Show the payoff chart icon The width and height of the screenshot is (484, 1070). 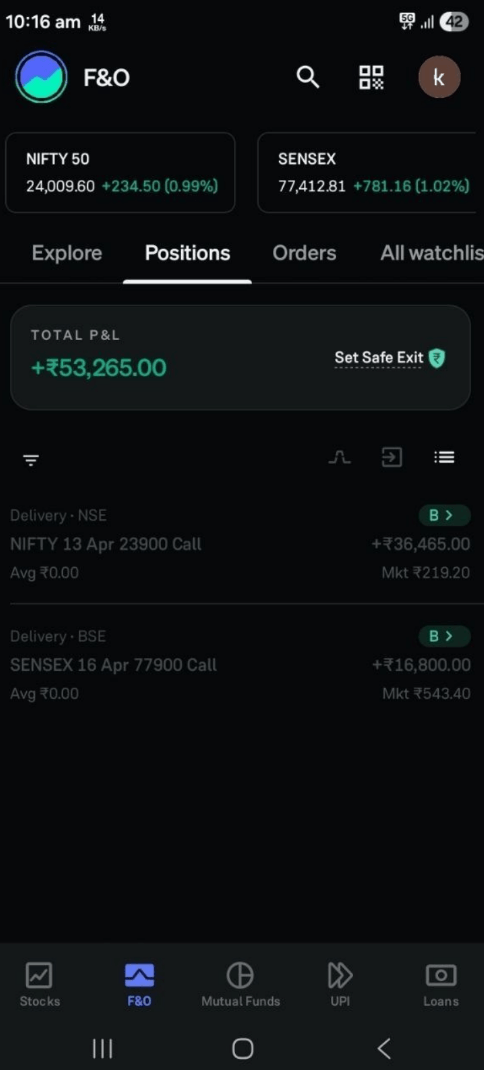click(x=339, y=458)
